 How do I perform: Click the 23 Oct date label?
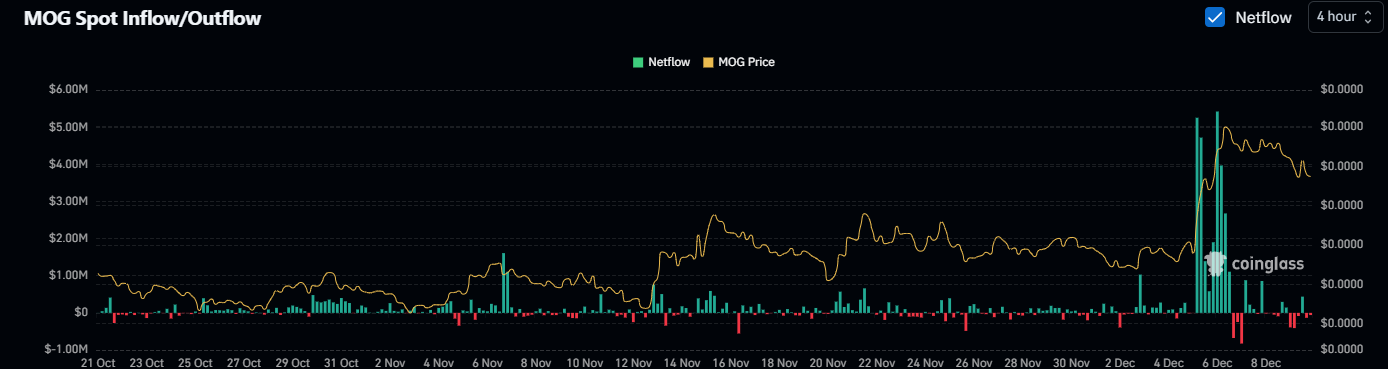148,363
